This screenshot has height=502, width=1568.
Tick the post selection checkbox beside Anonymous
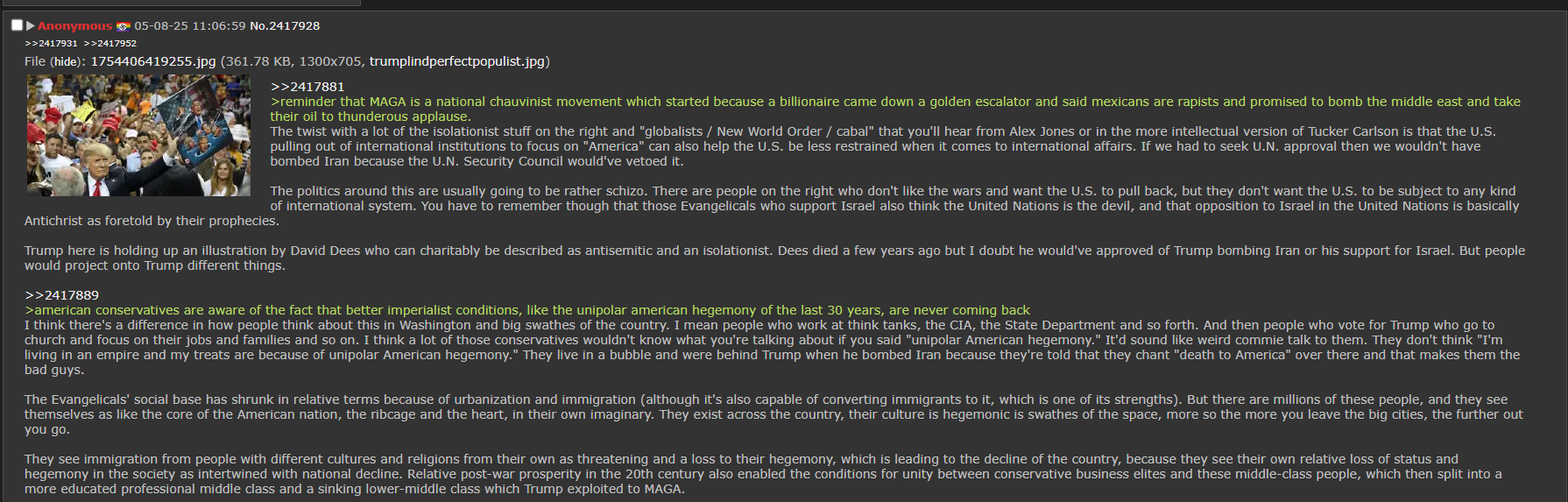[17, 25]
